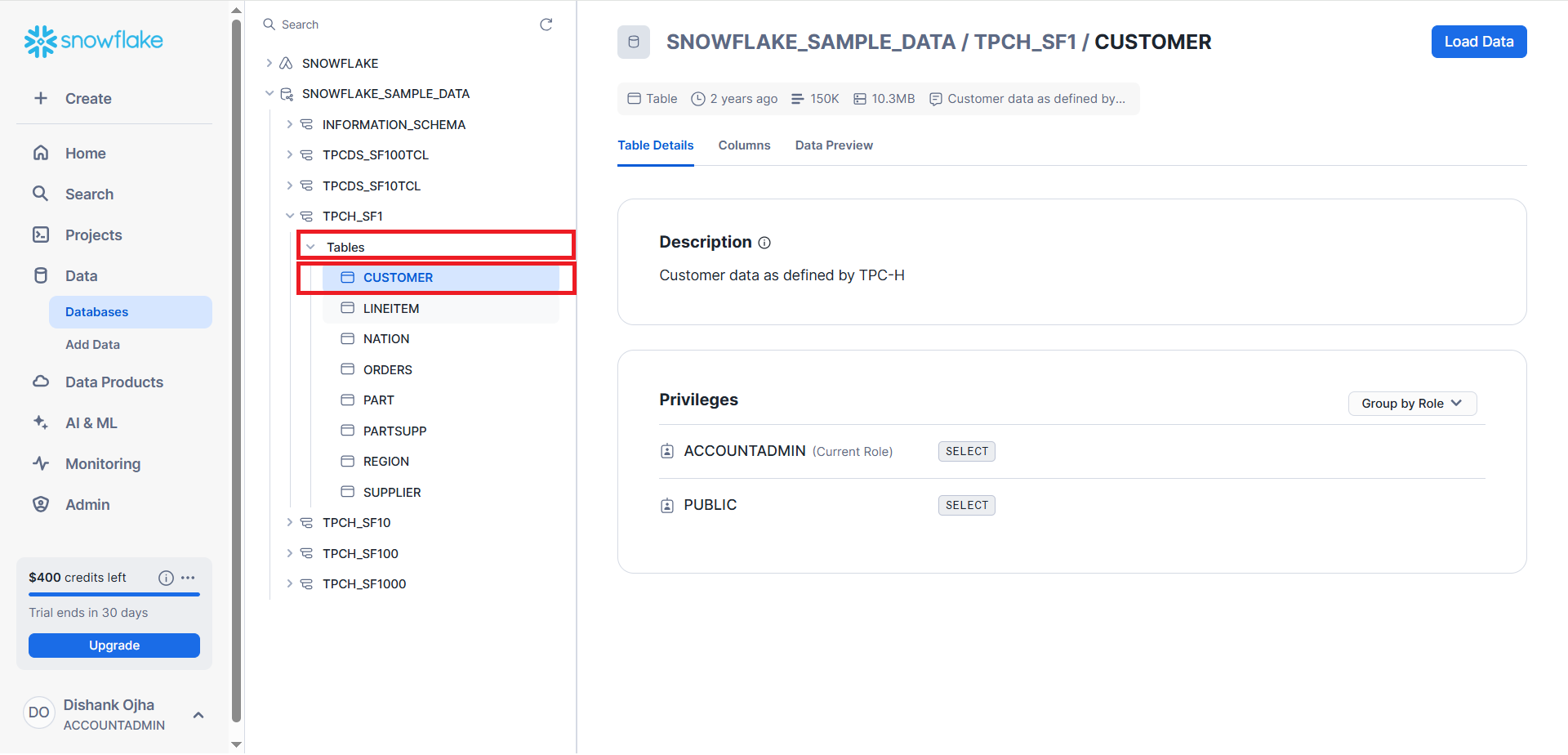Click the 10.3MB size label
The height and width of the screenshot is (755, 1568).
click(893, 99)
